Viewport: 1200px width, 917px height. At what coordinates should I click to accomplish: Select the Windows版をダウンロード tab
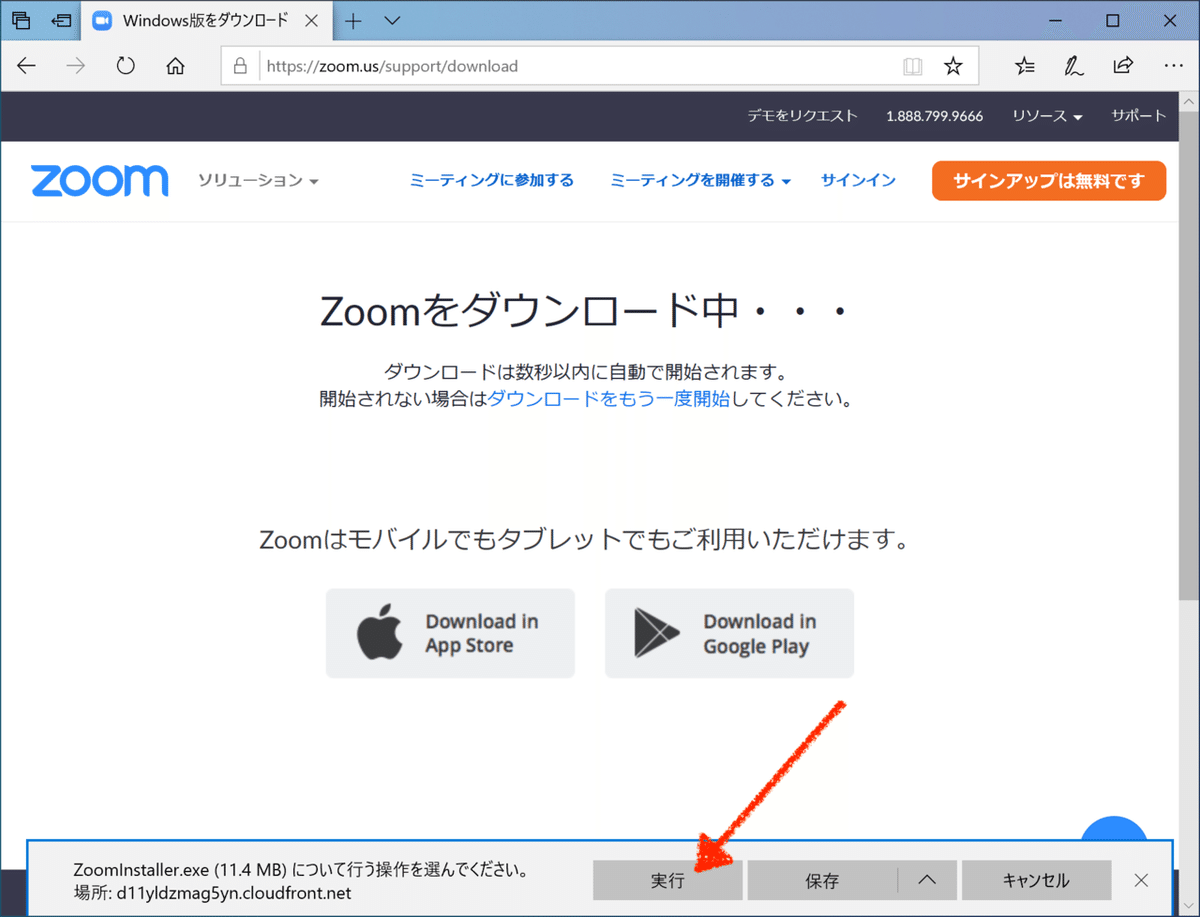click(x=205, y=21)
